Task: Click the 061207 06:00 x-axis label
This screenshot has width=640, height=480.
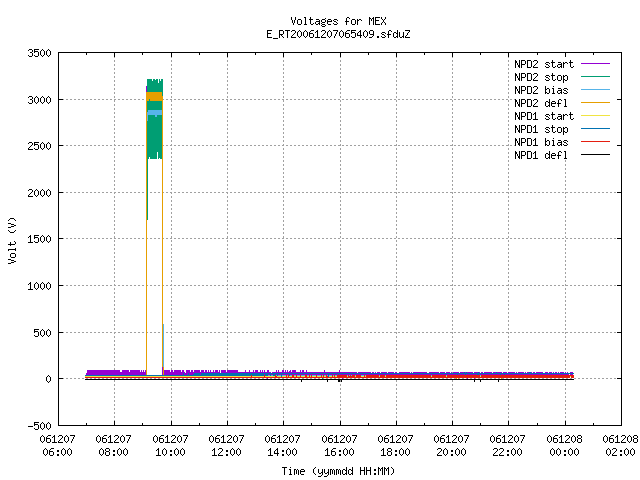Action: pos(57,446)
